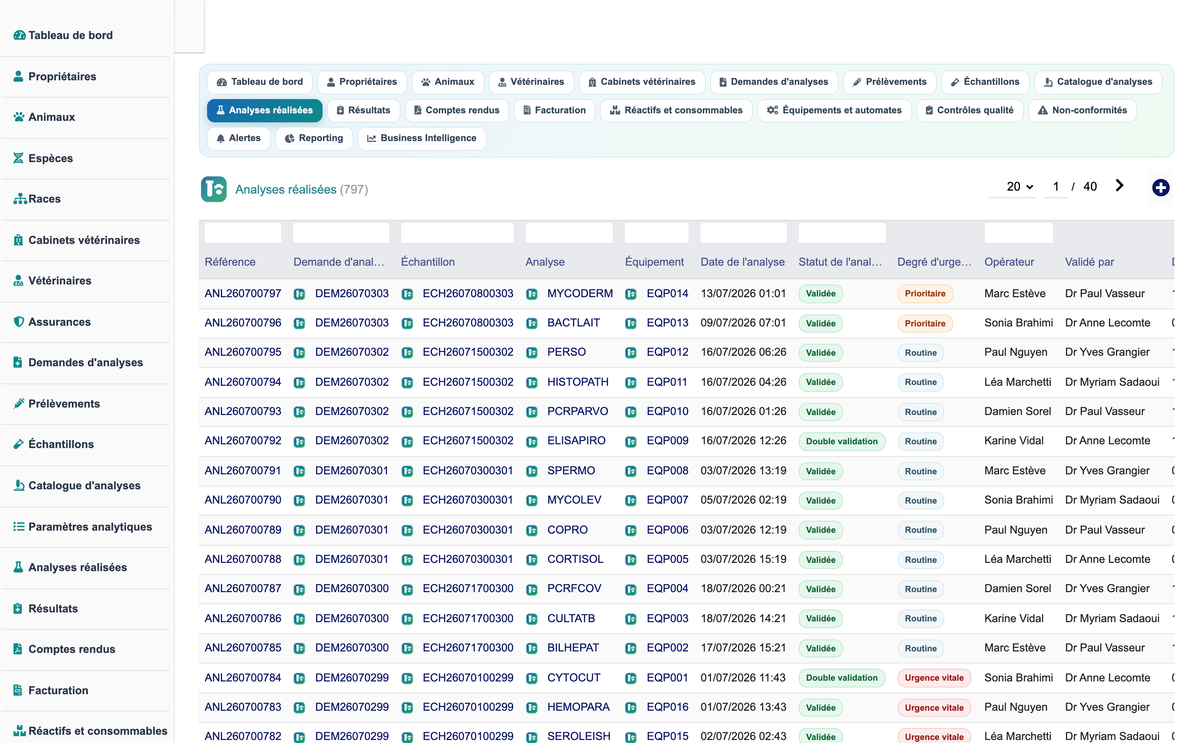Viewport: 1200px width, 743px height.
Task: Click the Cabinets vétérinaires building icon in sidebar
Action: 19,240
